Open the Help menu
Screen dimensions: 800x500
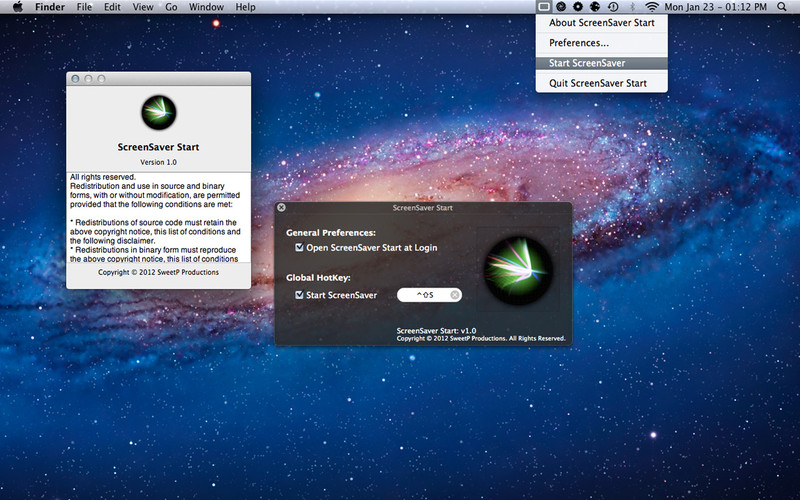(245, 7)
